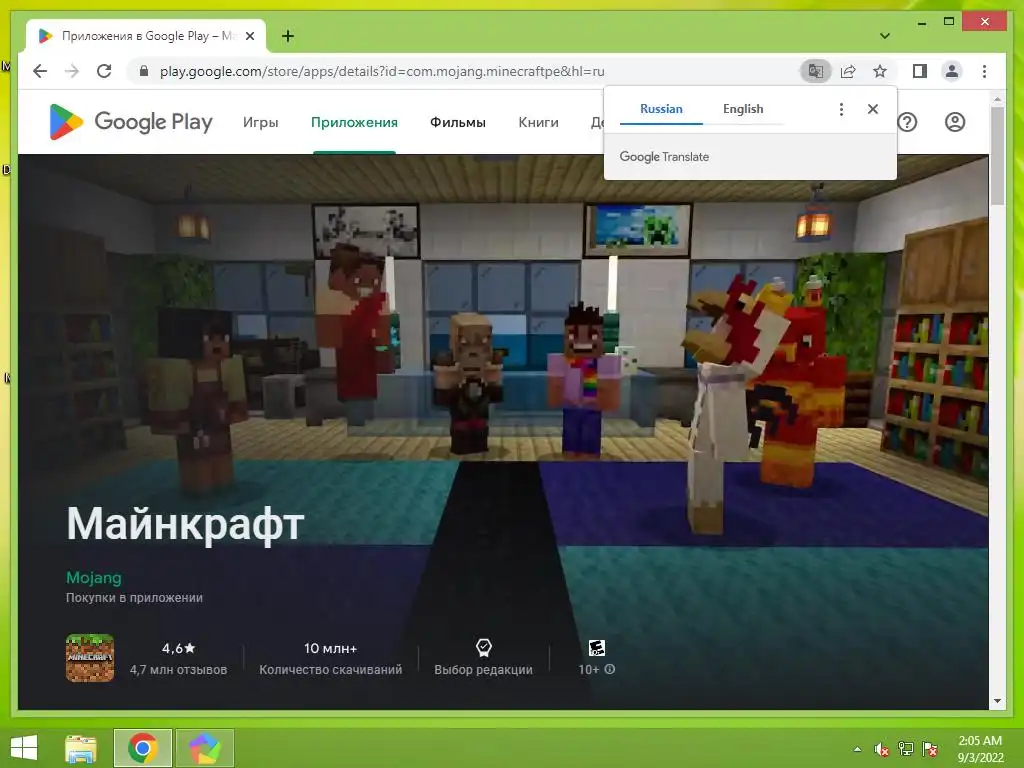This screenshot has width=1024, height=768.
Task: Select the English tab in translate popup
Action: 743,109
